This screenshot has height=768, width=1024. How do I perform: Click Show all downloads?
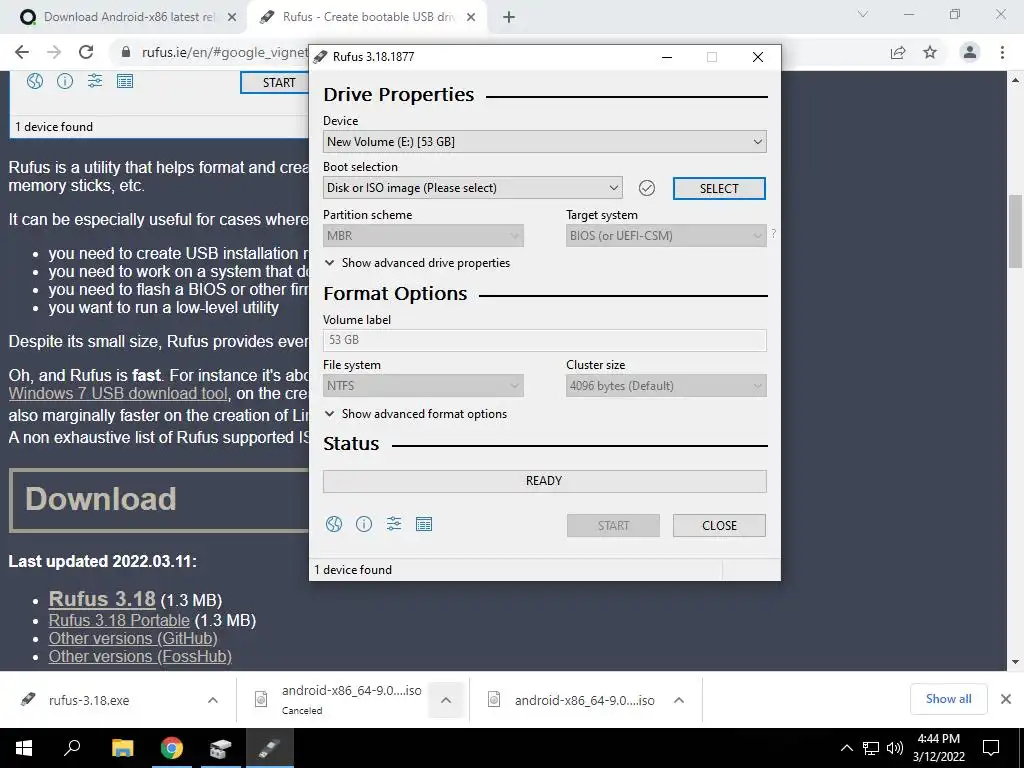tap(948, 699)
